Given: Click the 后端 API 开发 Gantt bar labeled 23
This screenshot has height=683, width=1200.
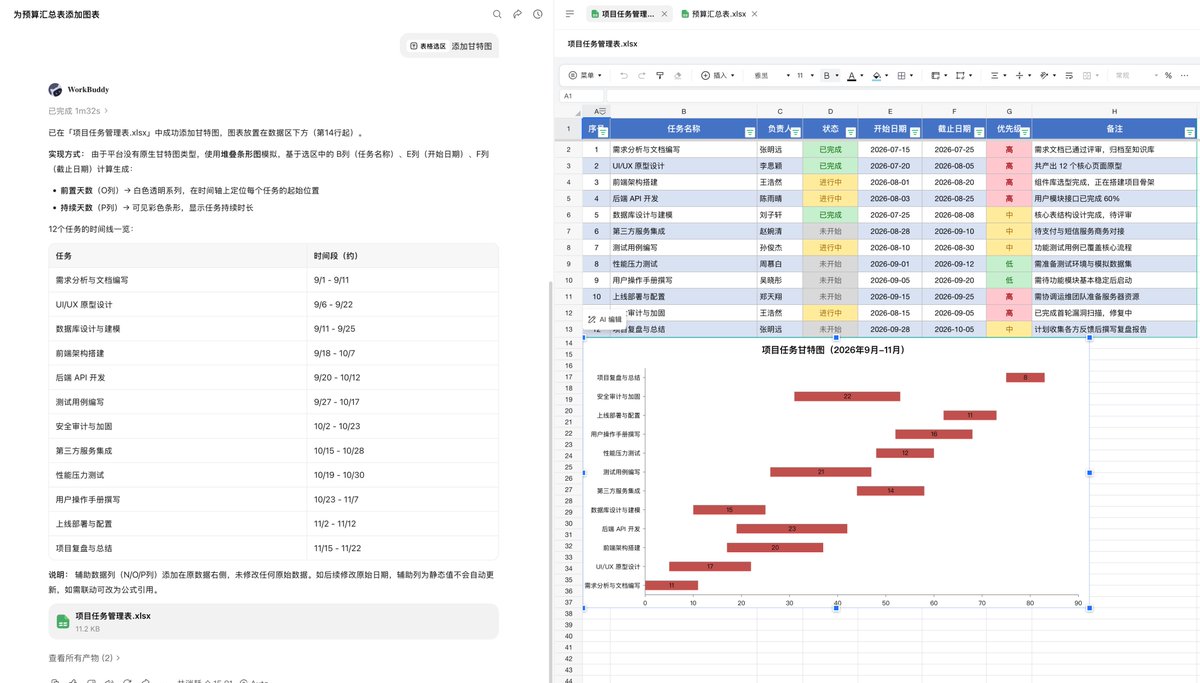Looking at the screenshot, I should [x=792, y=529].
